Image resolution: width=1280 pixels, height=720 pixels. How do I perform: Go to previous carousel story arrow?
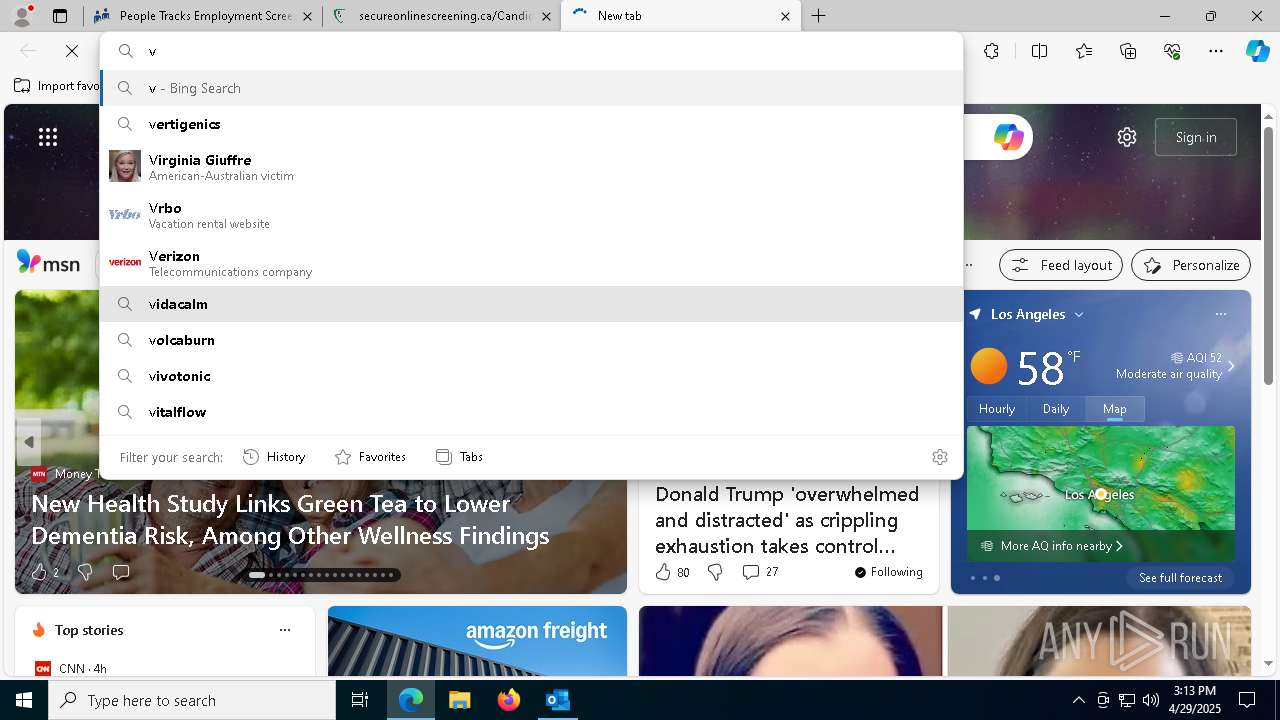[28, 442]
